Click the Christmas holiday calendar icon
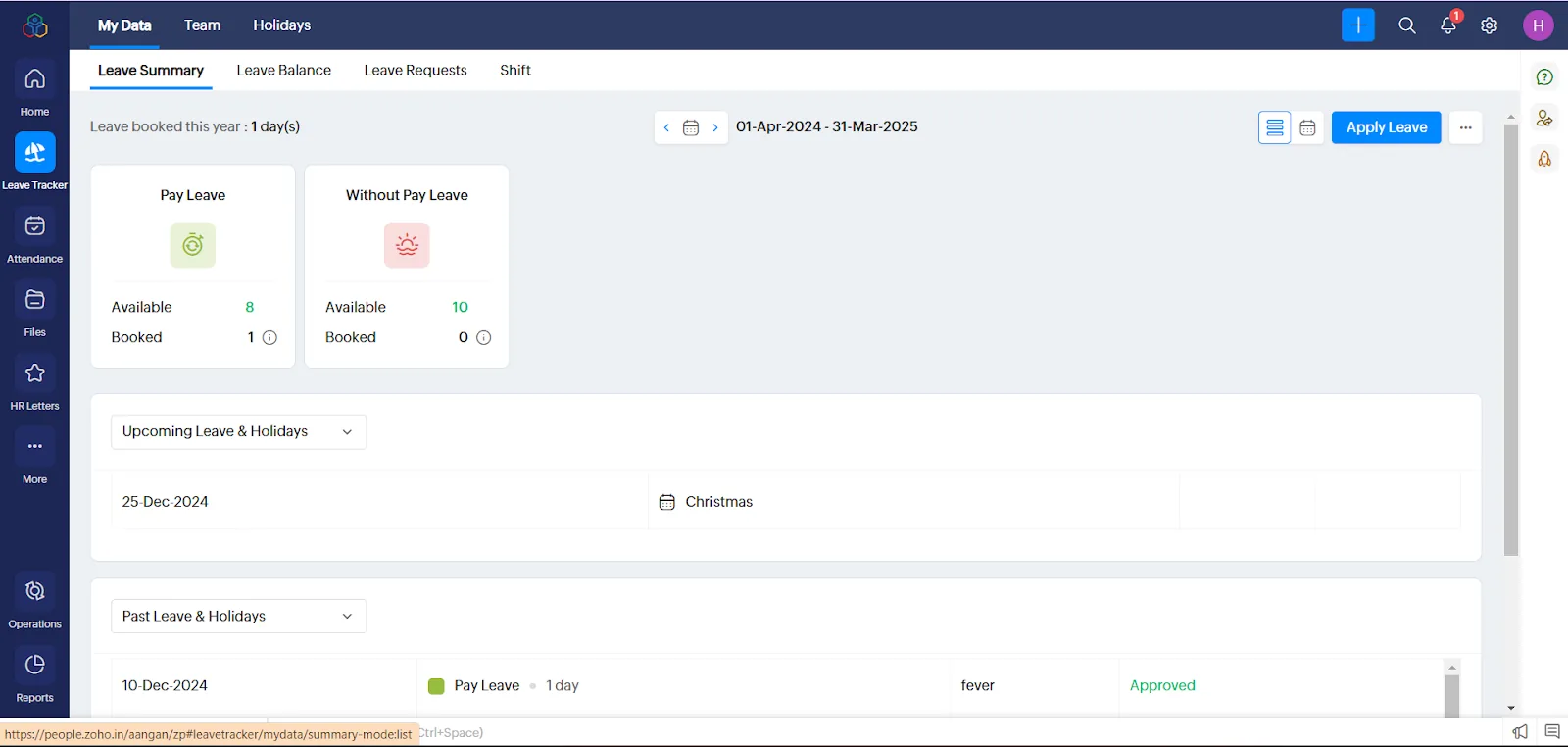Screen dimensions: 1568x747 click(667, 502)
